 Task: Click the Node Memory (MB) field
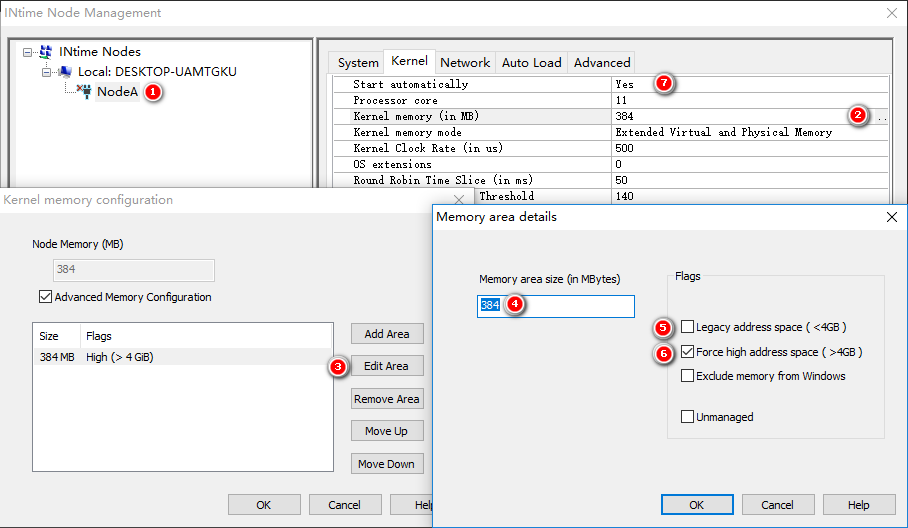(x=134, y=270)
